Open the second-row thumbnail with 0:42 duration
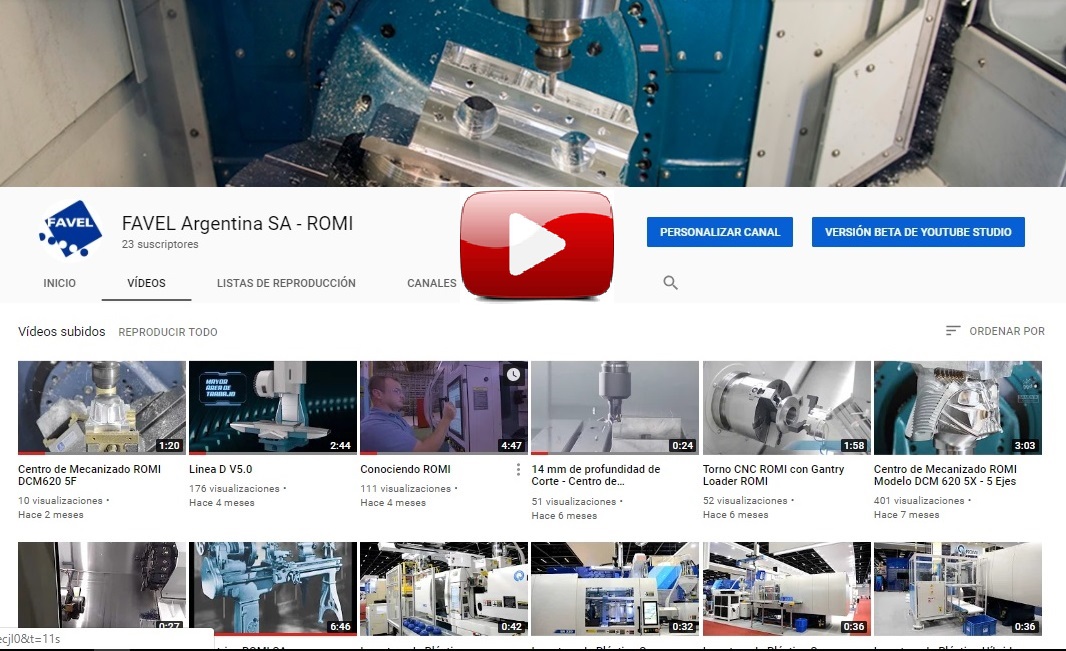The image size is (1066, 651). [x=444, y=588]
